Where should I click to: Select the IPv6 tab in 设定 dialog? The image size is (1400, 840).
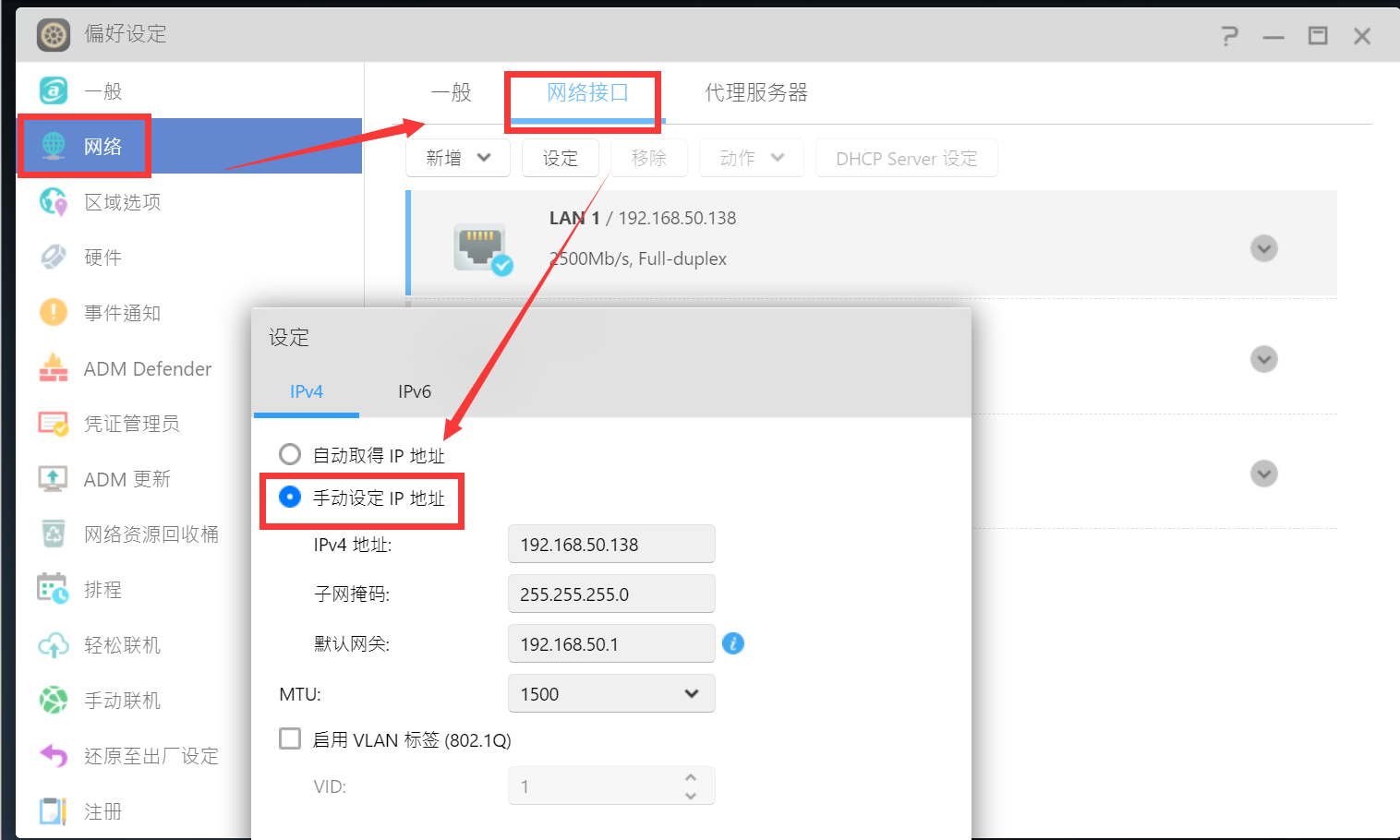(415, 391)
